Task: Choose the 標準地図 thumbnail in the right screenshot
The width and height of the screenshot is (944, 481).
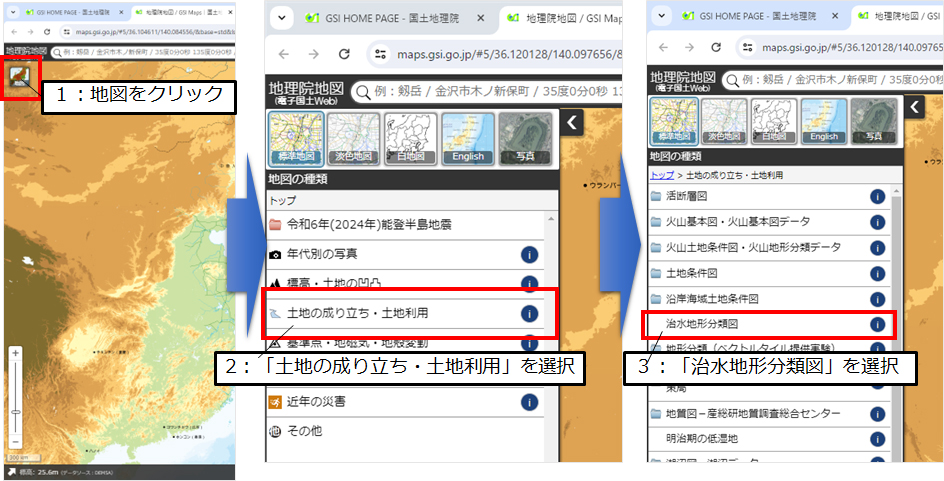Action: (x=674, y=122)
